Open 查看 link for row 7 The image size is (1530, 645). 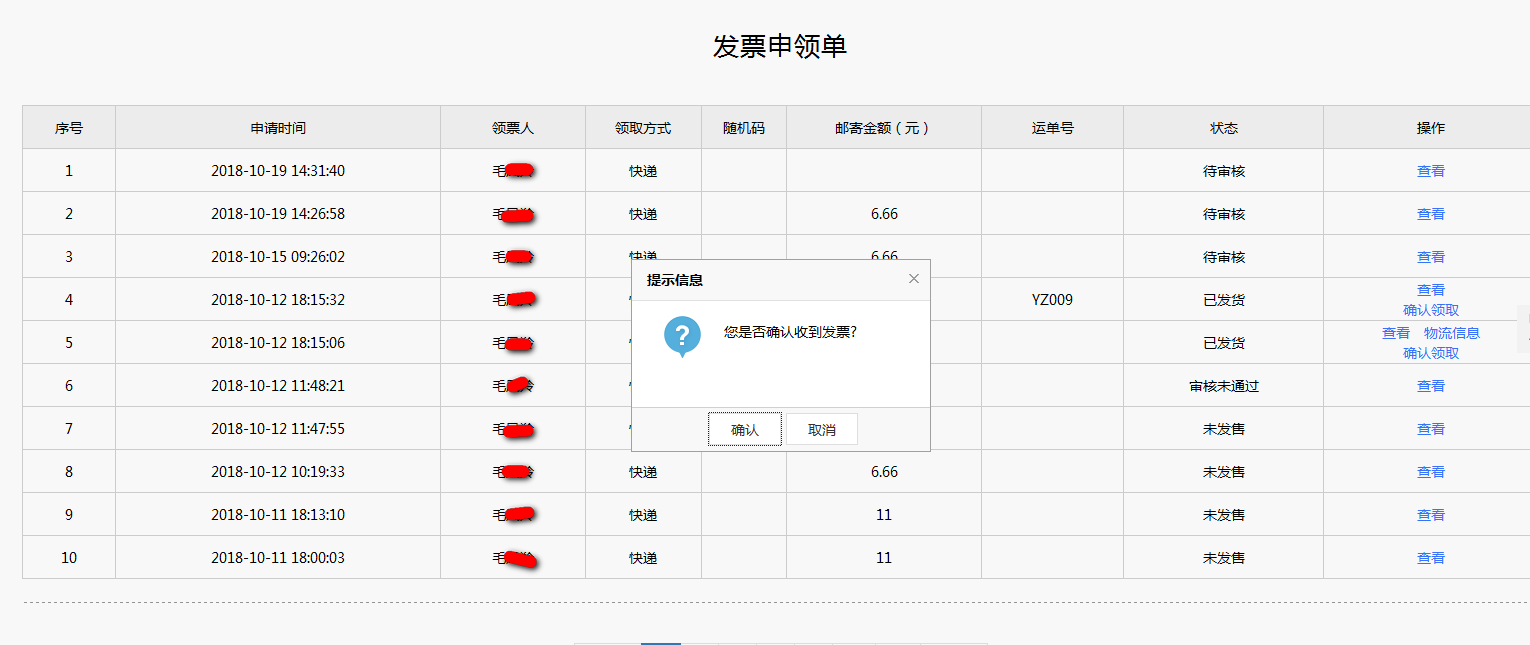(1431, 429)
